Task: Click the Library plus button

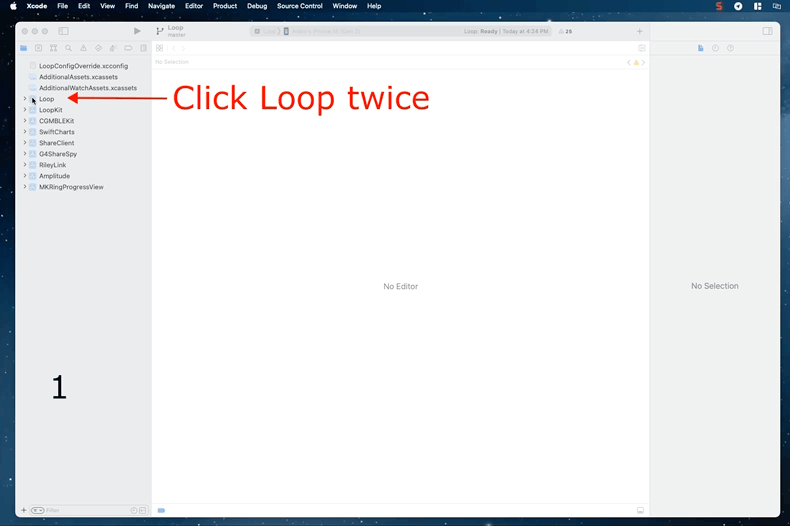Action: pyautogui.click(x=639, y=31)
